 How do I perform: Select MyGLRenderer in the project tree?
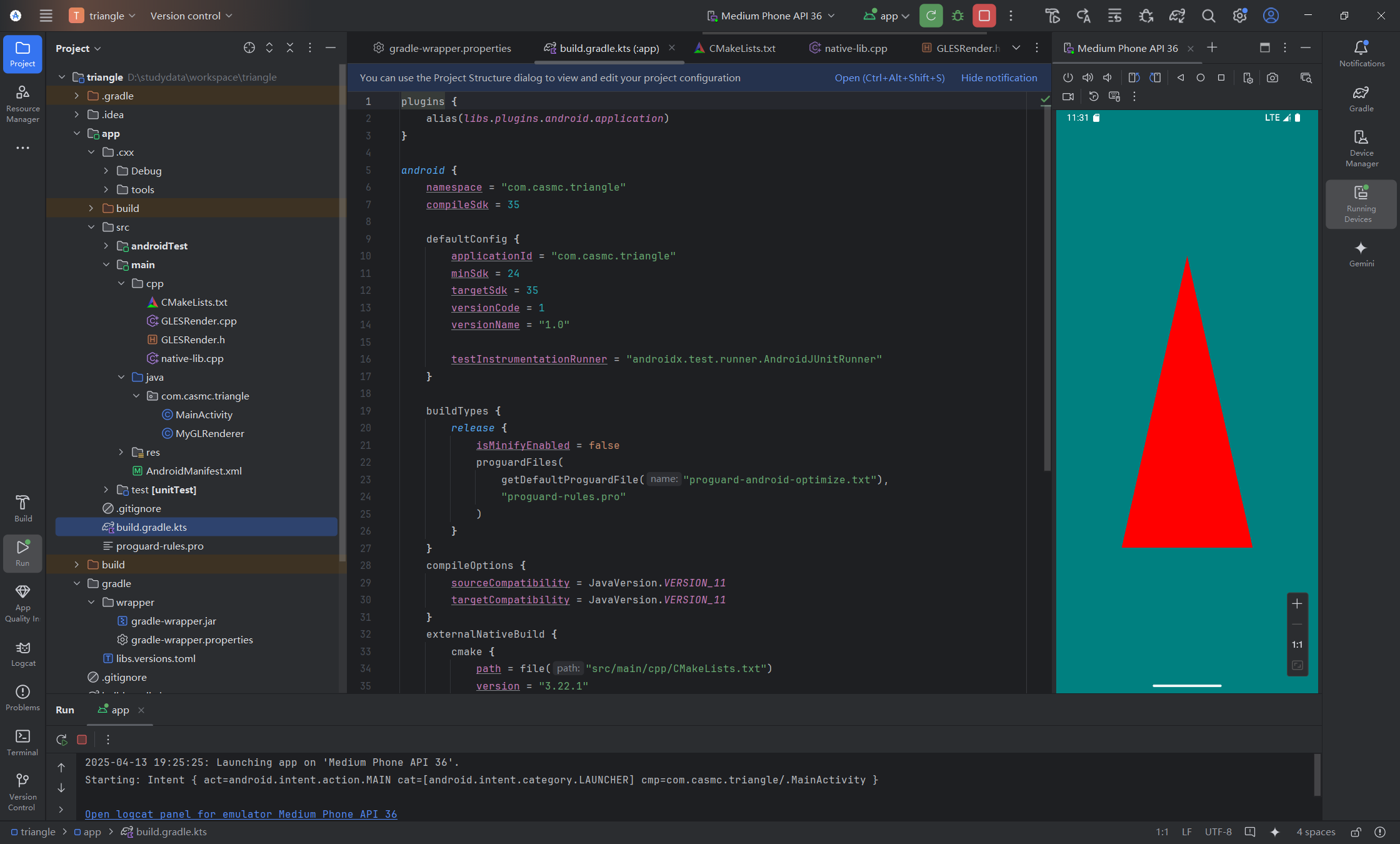point(209,433)
